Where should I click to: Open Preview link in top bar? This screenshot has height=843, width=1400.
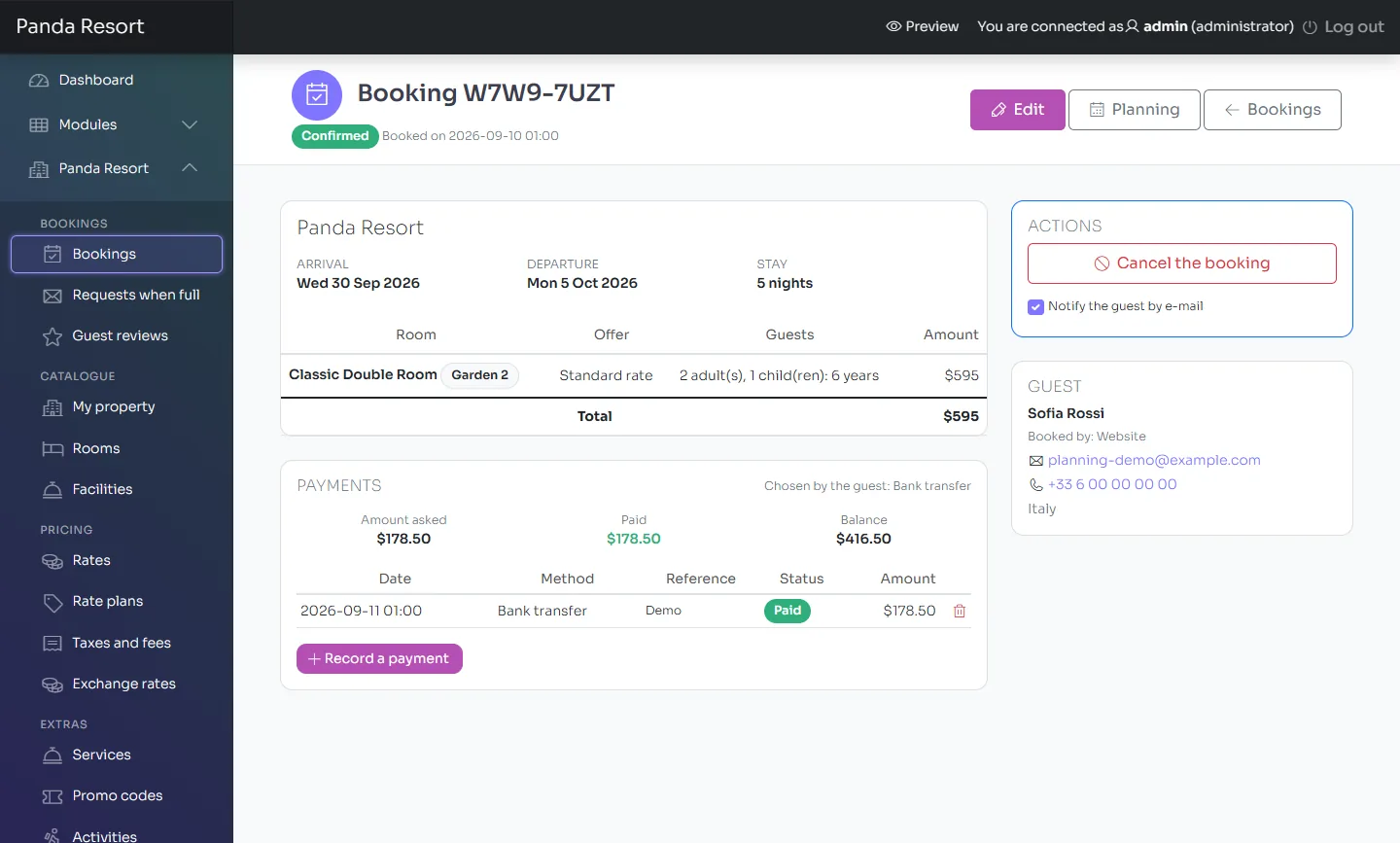pos(922,26)
